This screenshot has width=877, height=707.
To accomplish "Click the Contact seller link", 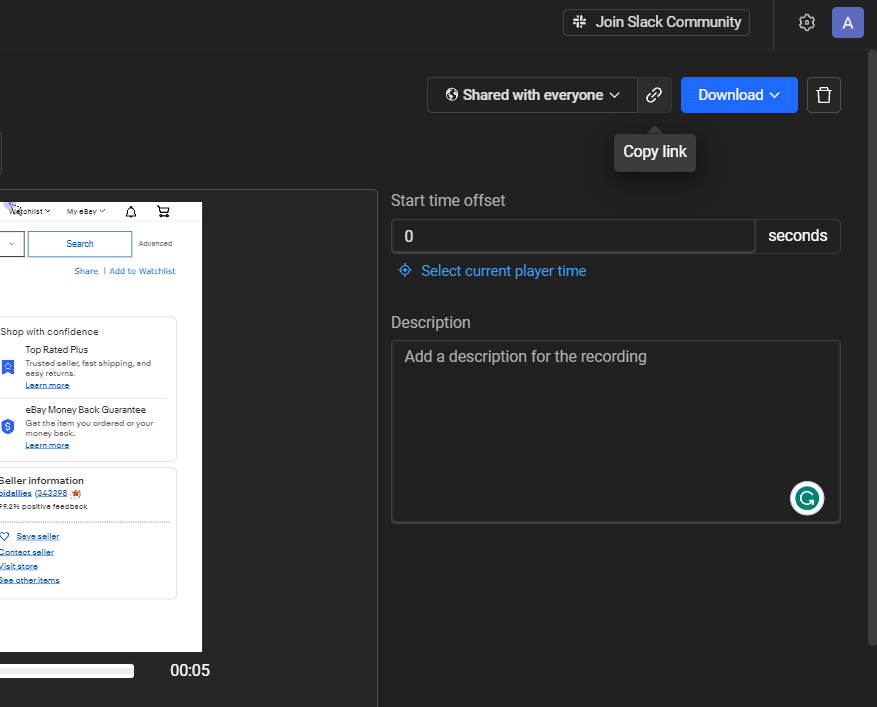I will click(27, 552).
